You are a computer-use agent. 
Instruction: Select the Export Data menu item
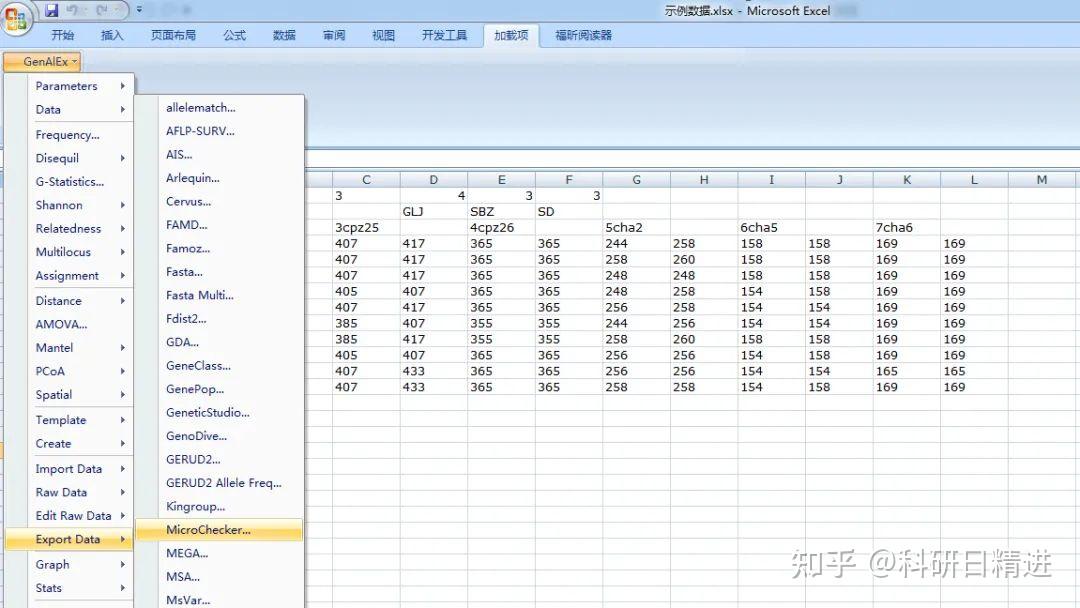click(x=69, y=539)
